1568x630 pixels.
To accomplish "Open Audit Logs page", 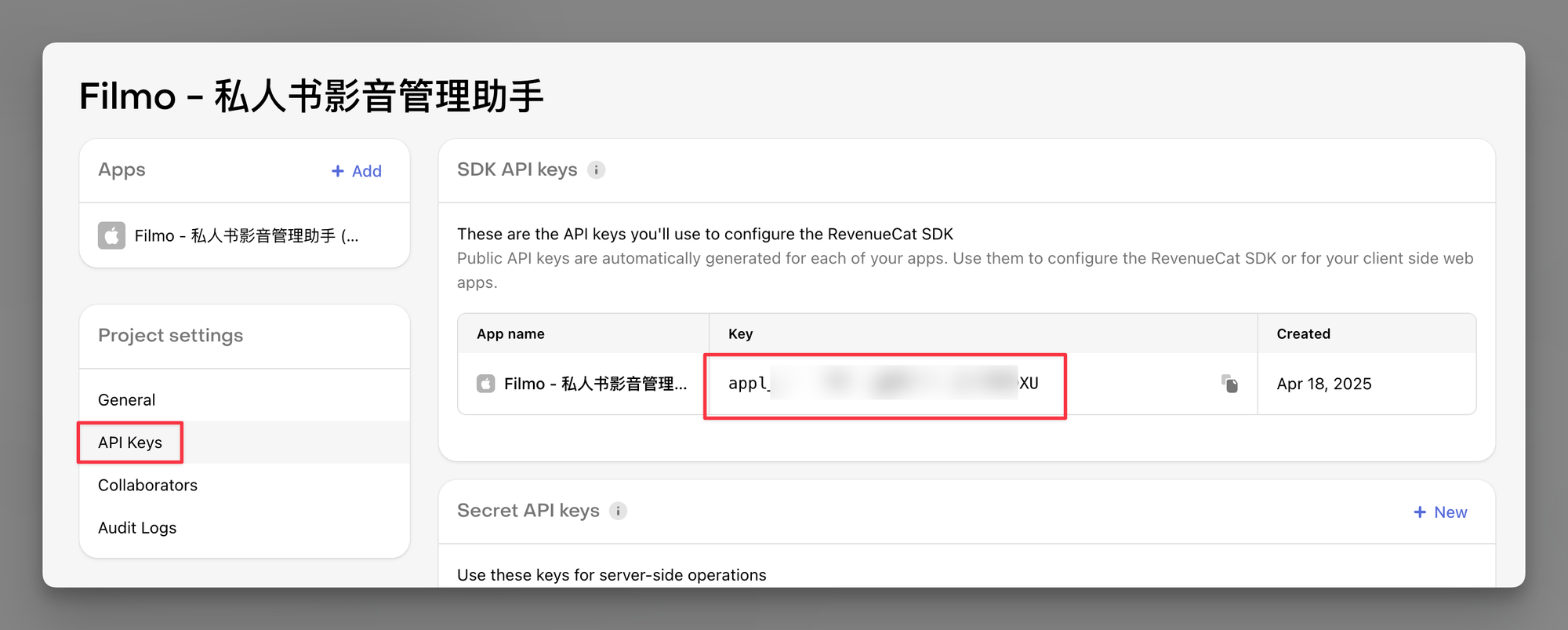I will tap(137, 528).
